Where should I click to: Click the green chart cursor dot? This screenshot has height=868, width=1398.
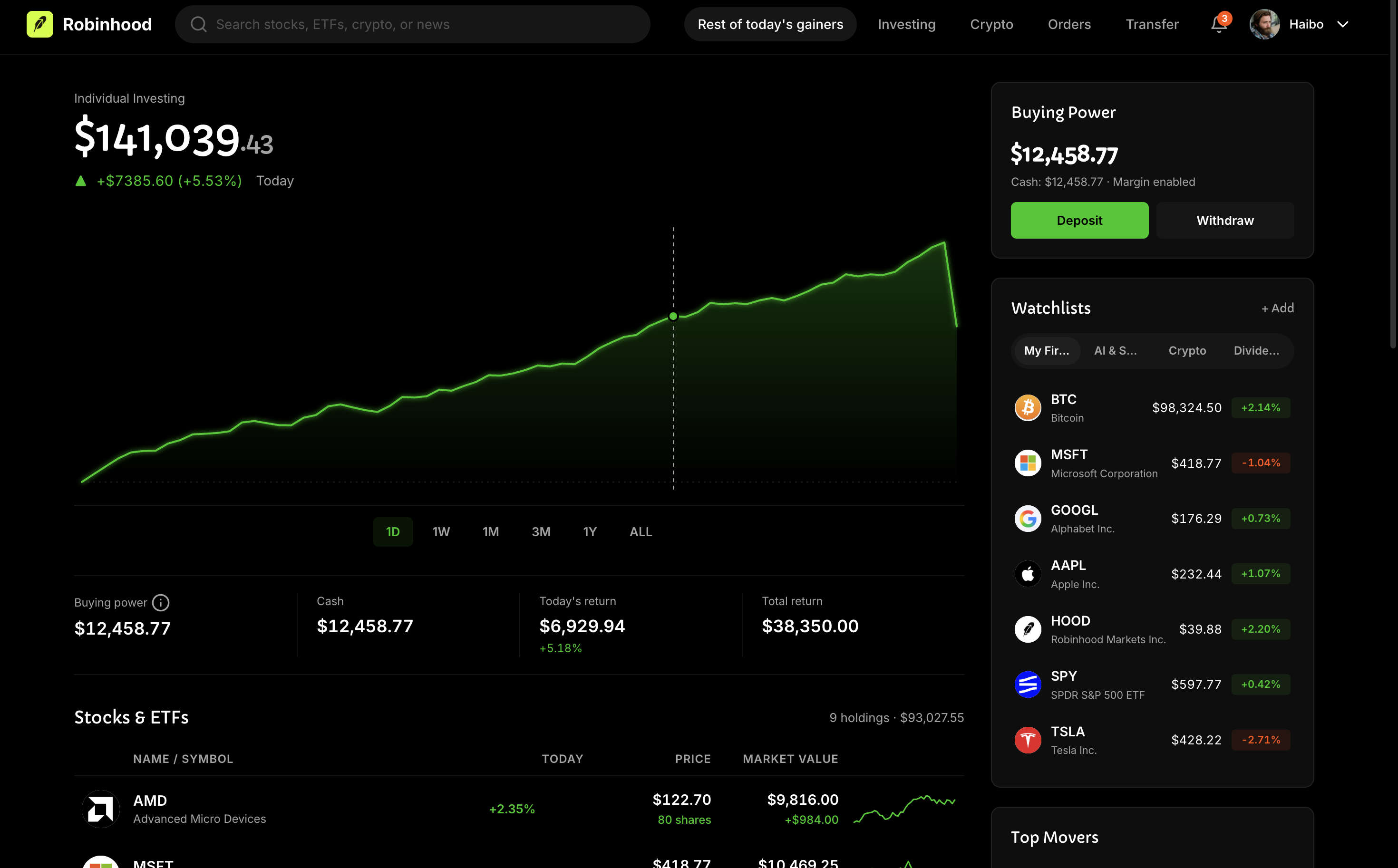(x=673, y=316)
